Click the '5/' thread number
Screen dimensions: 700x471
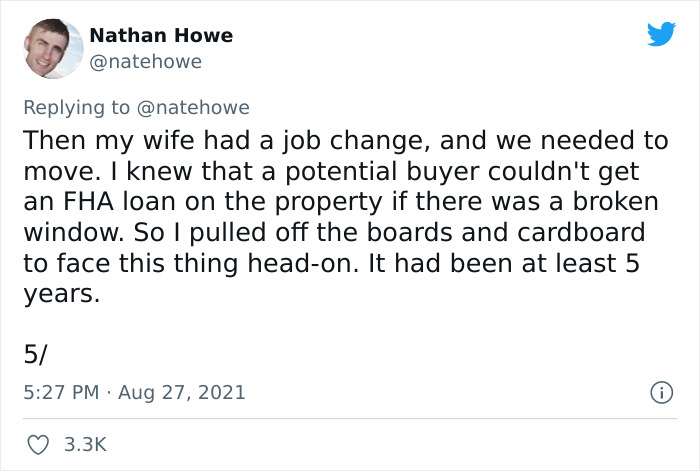click(35, 355)
